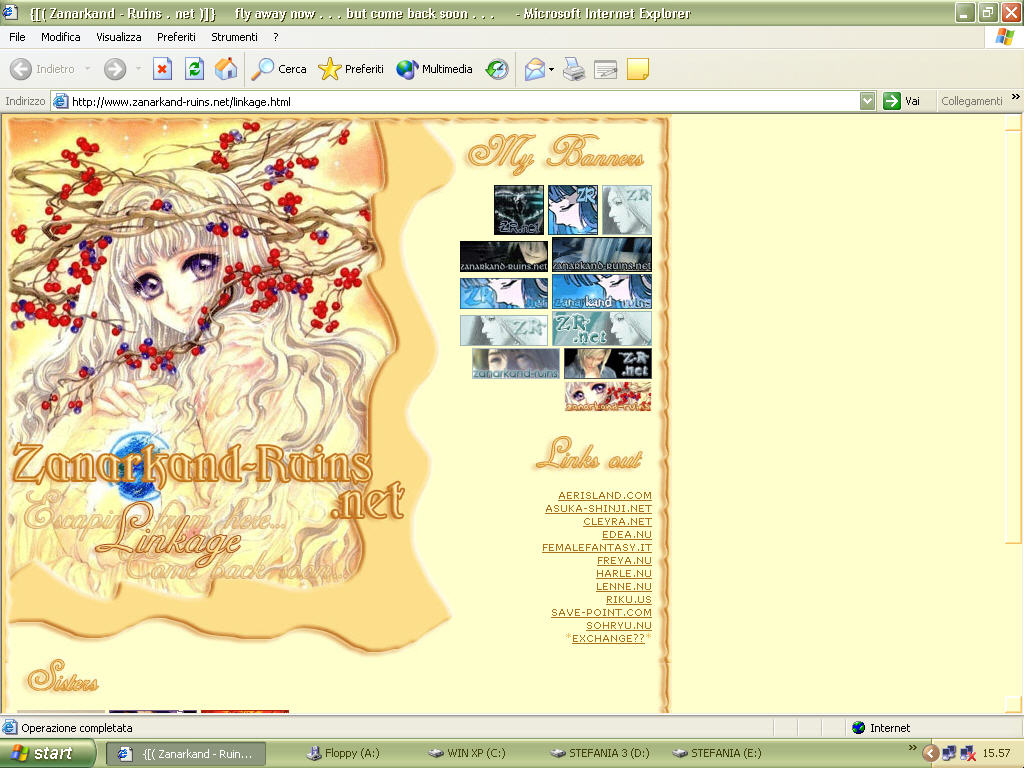The image size is (1024, 768).
Task: Click the tray icon with red X
Action: click(968, 753)
